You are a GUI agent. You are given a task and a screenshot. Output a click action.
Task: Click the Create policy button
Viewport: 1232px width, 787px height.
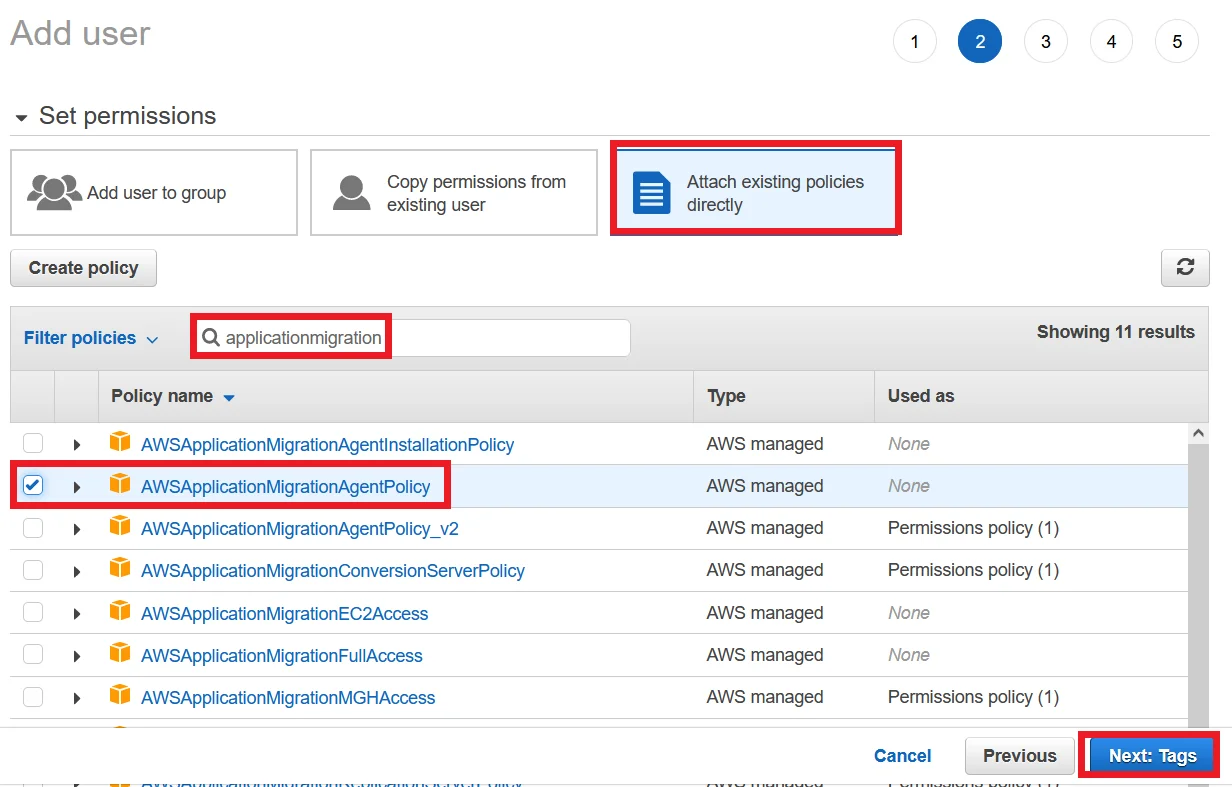[x=83, y=268]
